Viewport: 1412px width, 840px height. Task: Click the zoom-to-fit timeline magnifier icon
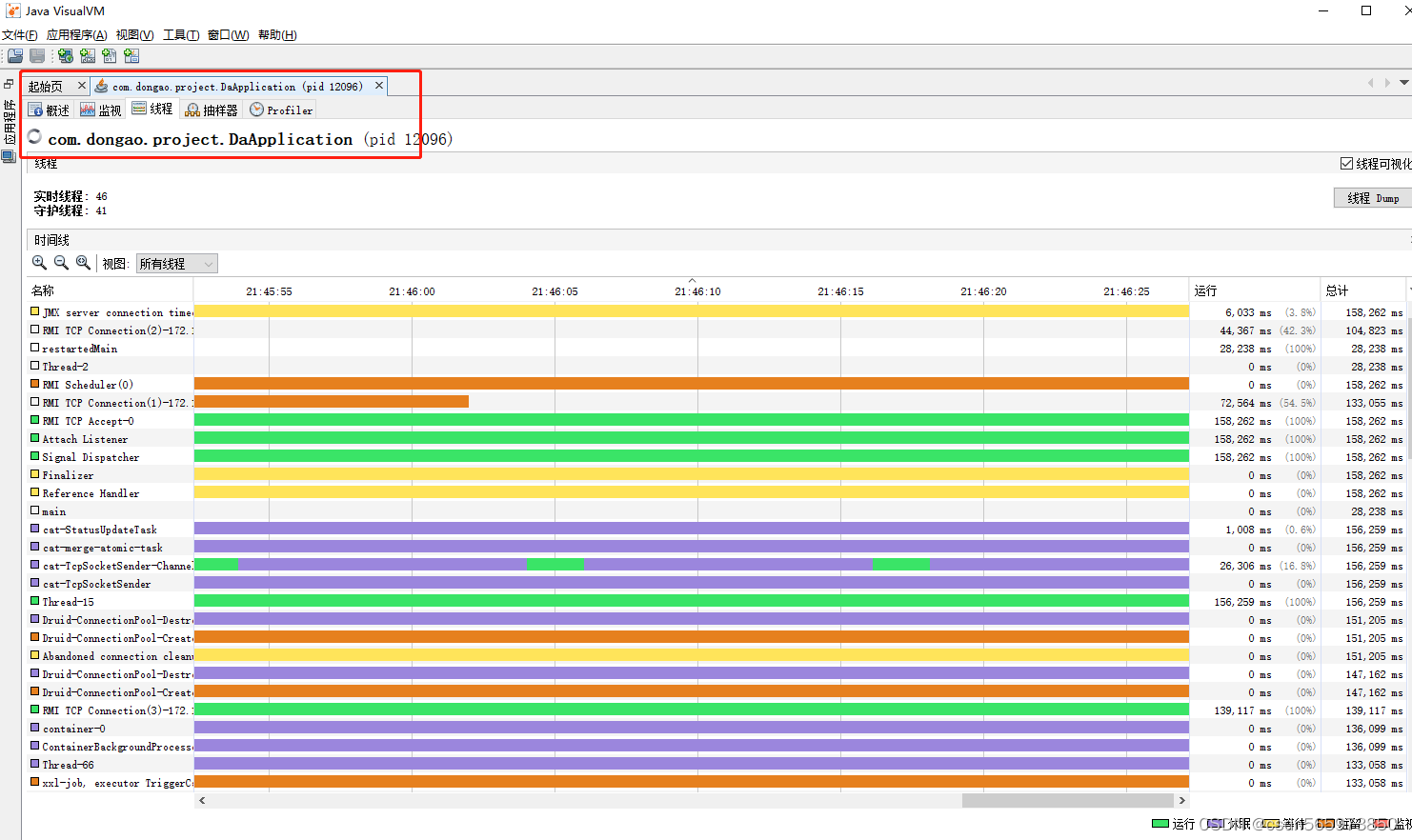coord(83,263)
